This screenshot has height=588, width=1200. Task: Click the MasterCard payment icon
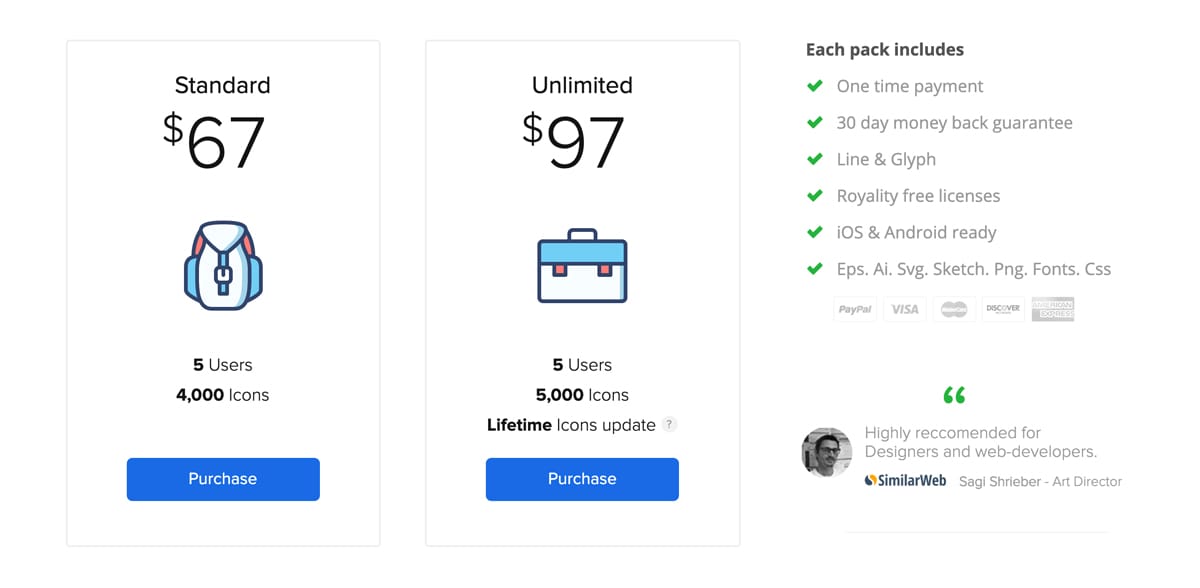tap(954, 309)
